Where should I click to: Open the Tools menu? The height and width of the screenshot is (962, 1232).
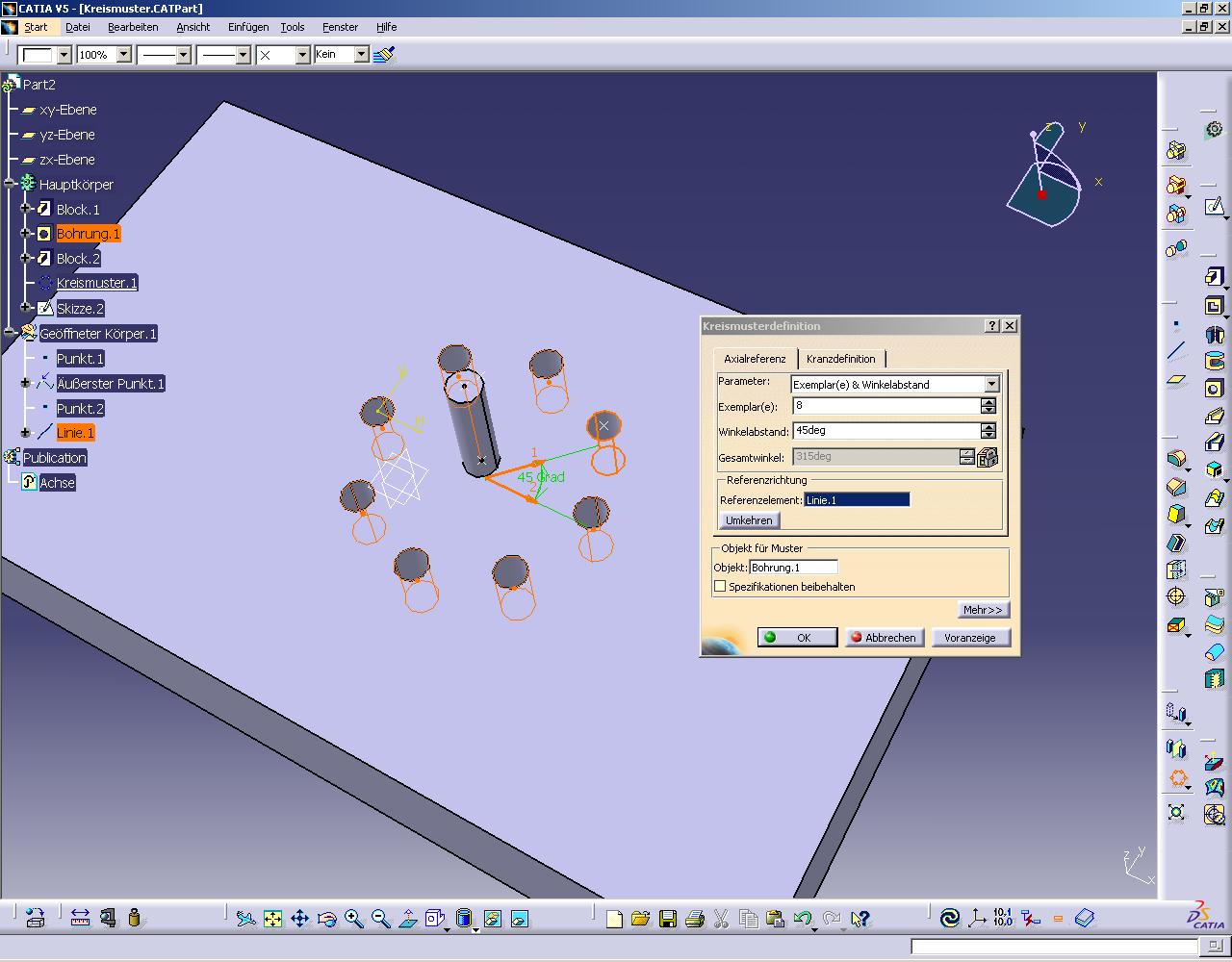293,27
